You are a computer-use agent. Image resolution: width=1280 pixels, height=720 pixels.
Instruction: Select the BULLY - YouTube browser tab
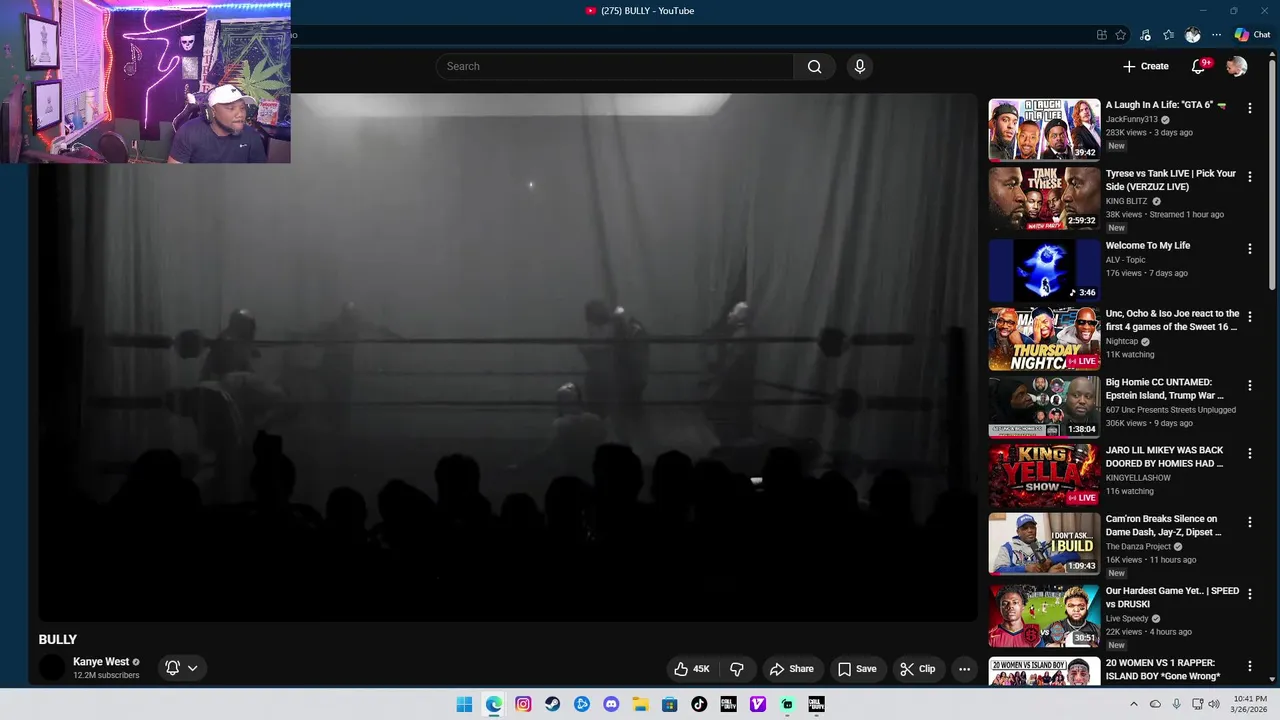point(640,11)
